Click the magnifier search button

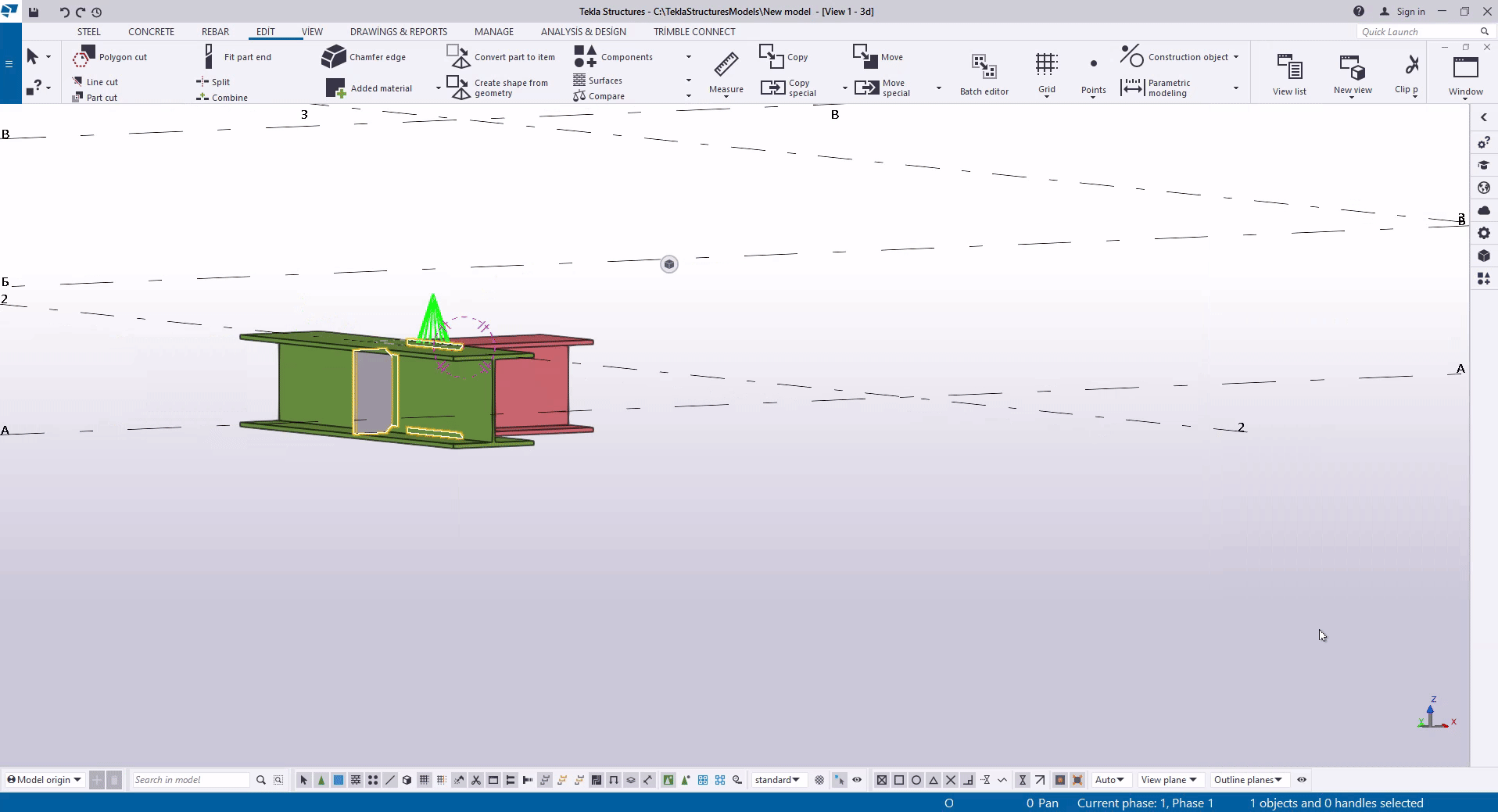point(261,780)
